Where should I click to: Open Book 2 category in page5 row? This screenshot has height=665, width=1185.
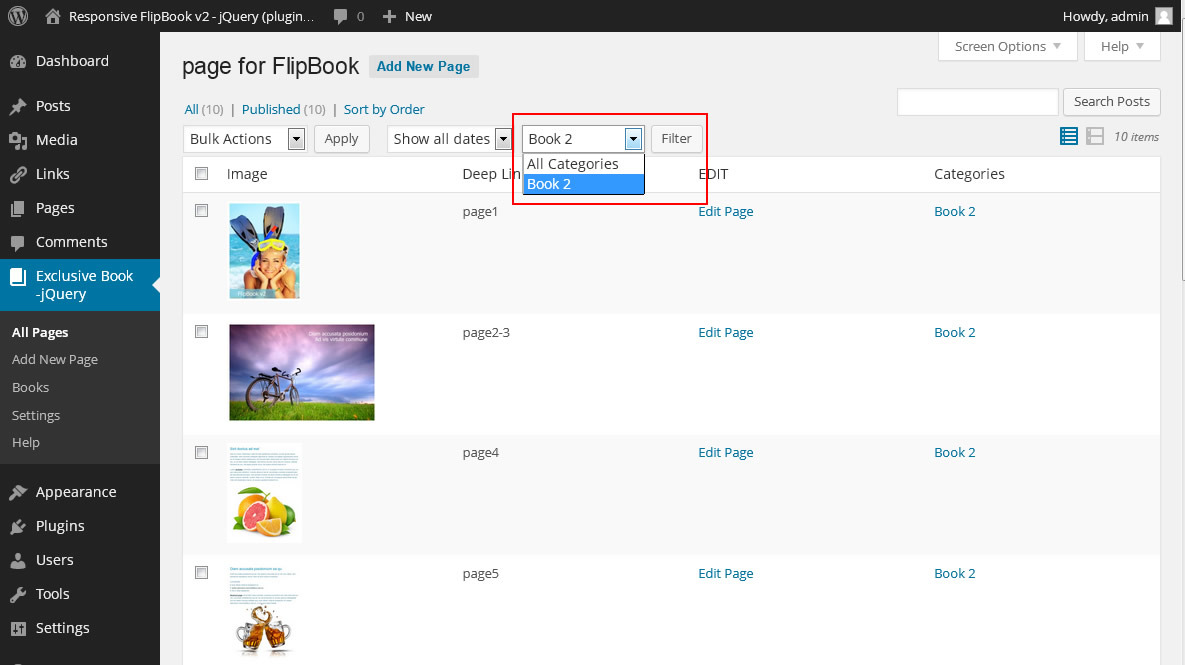coord(954,574)
